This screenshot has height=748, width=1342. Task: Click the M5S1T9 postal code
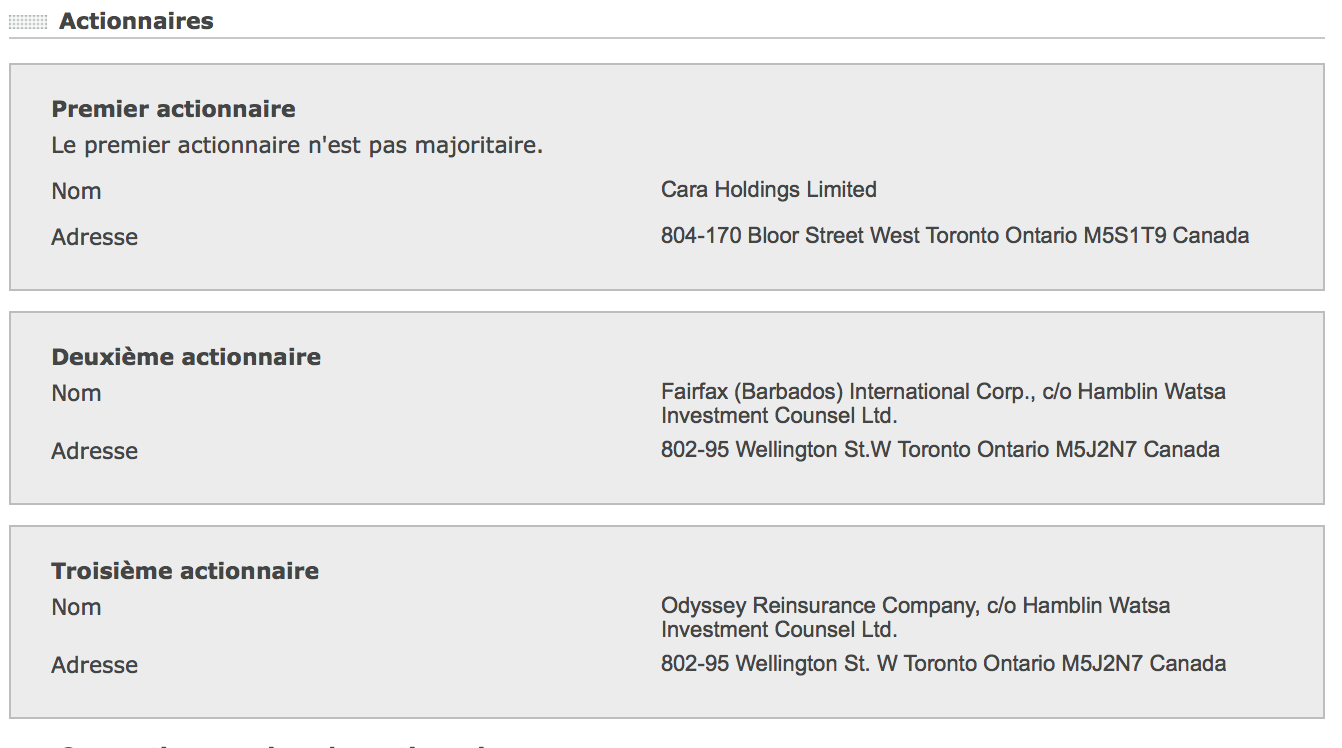pos(1125,236)
